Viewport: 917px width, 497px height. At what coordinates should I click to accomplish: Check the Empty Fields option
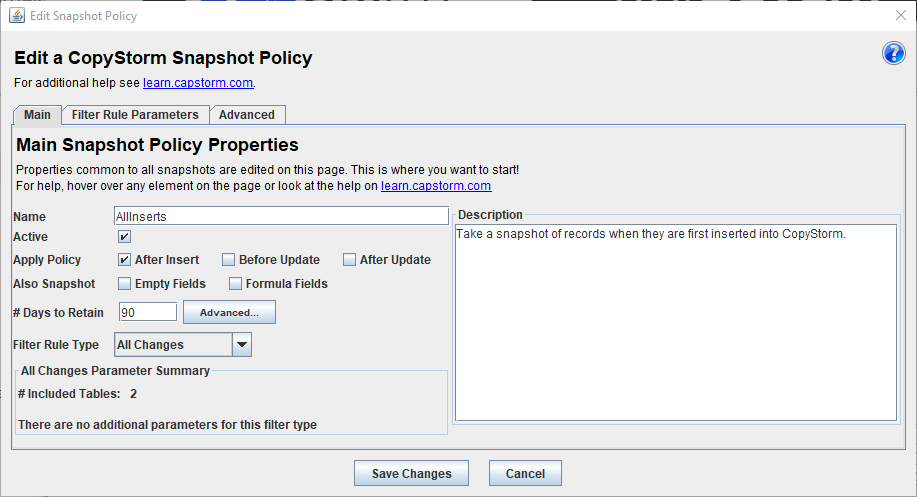(x=124, y=284)
